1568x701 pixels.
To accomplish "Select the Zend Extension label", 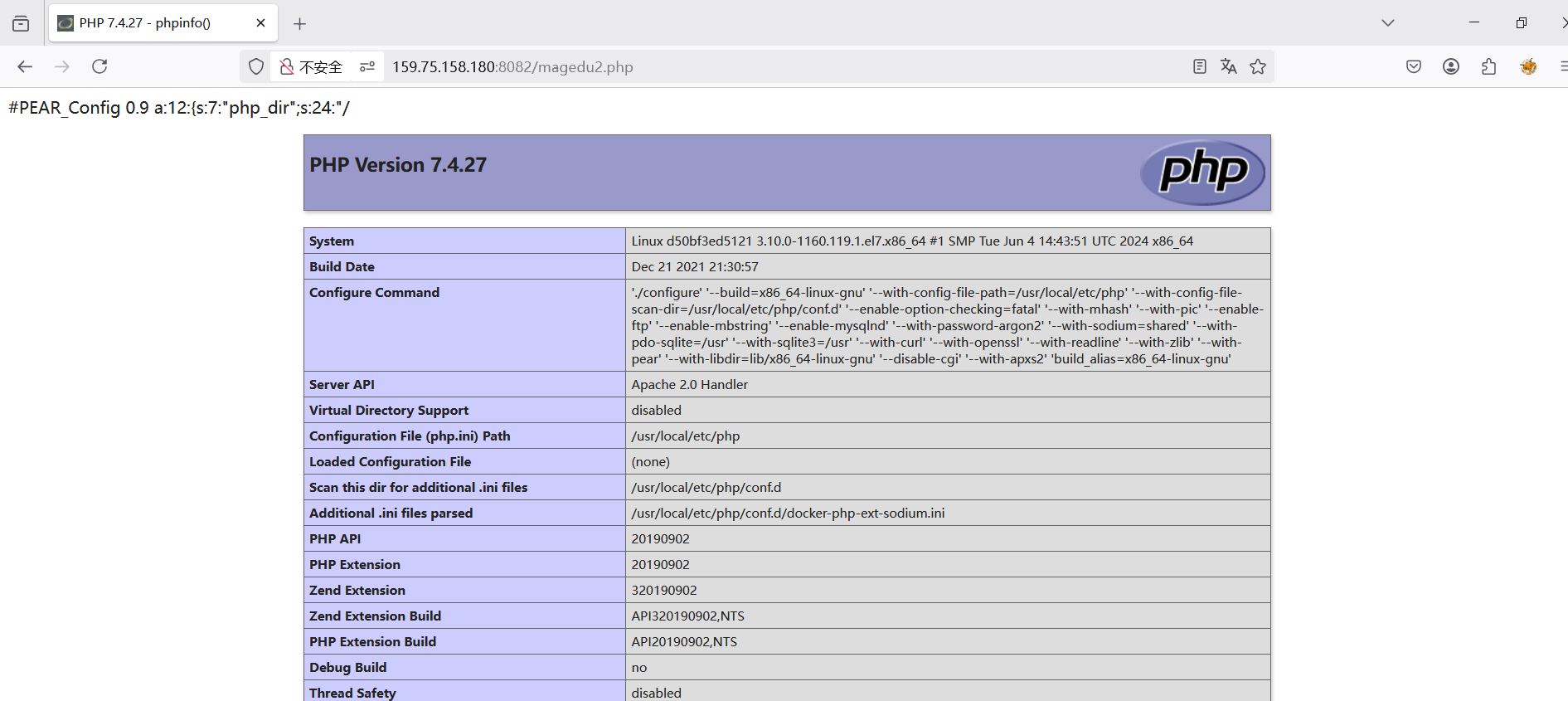I will (x=357, y=591).
